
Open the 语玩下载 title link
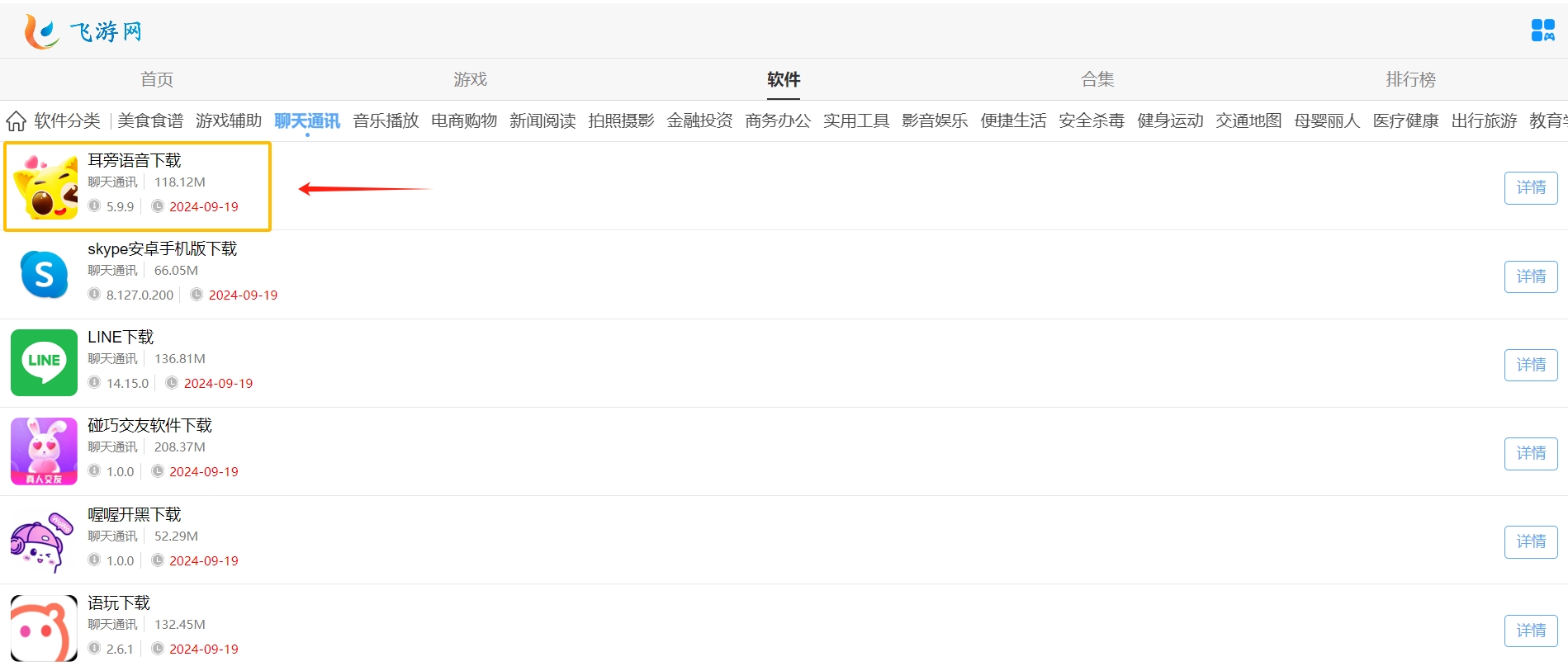[119, 602]
